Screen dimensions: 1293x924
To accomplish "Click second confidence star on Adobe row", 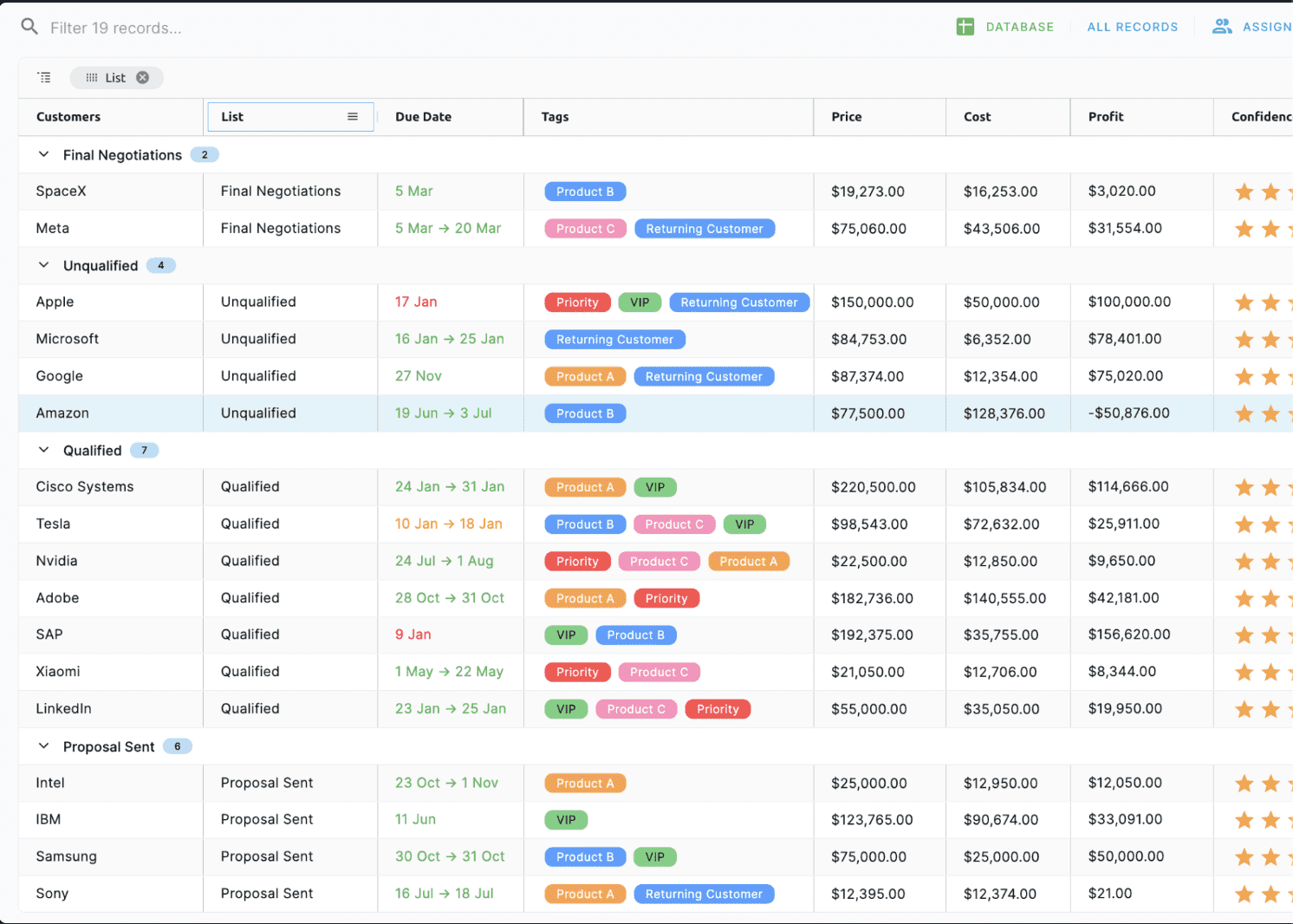I will click(x=1270, y=598).
